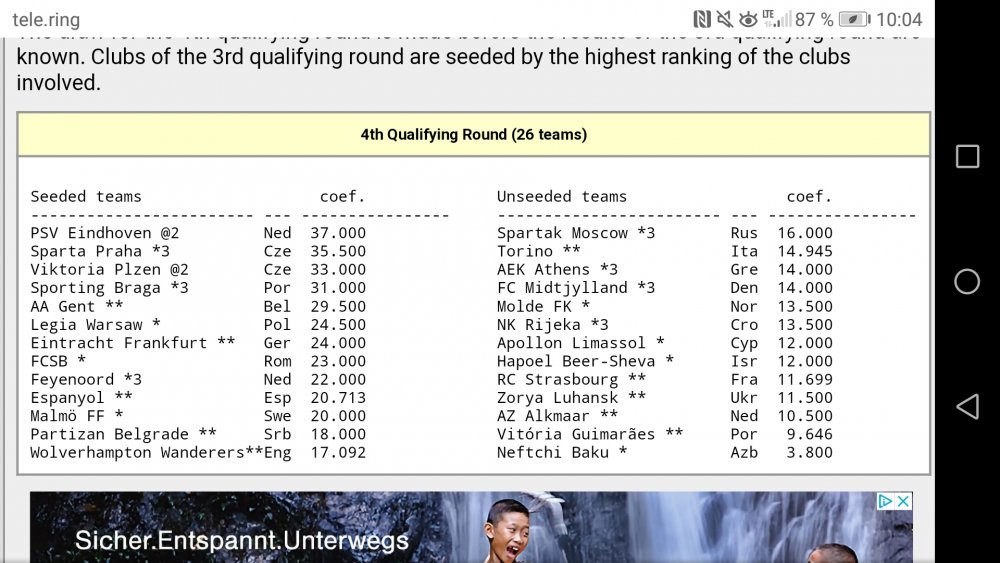Select the Cyp country code
Viewport: 1000px width, 563px height.
coord(744,342)
